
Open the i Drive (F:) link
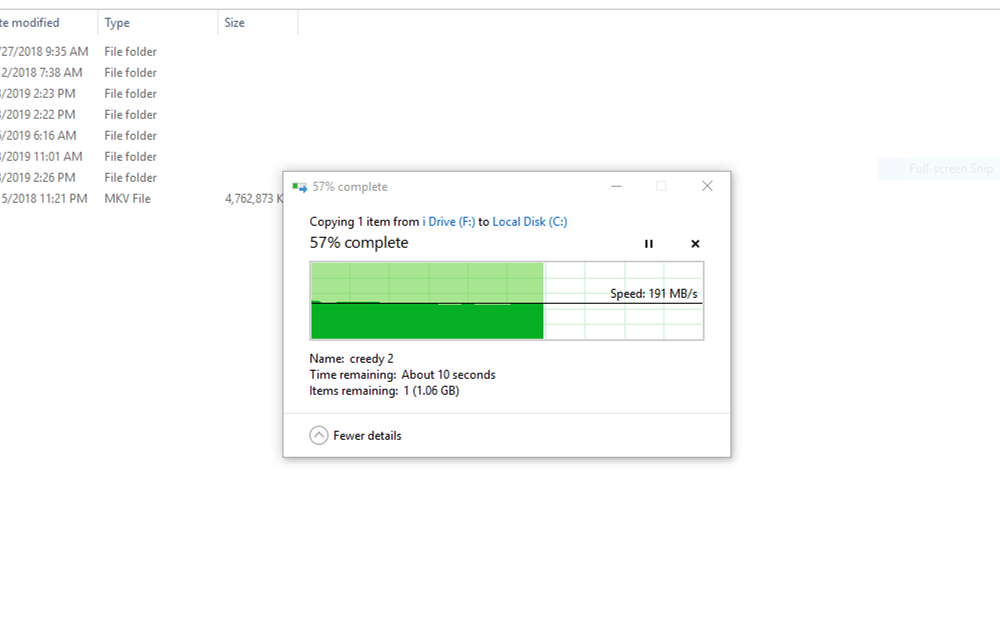click(448, 221)
